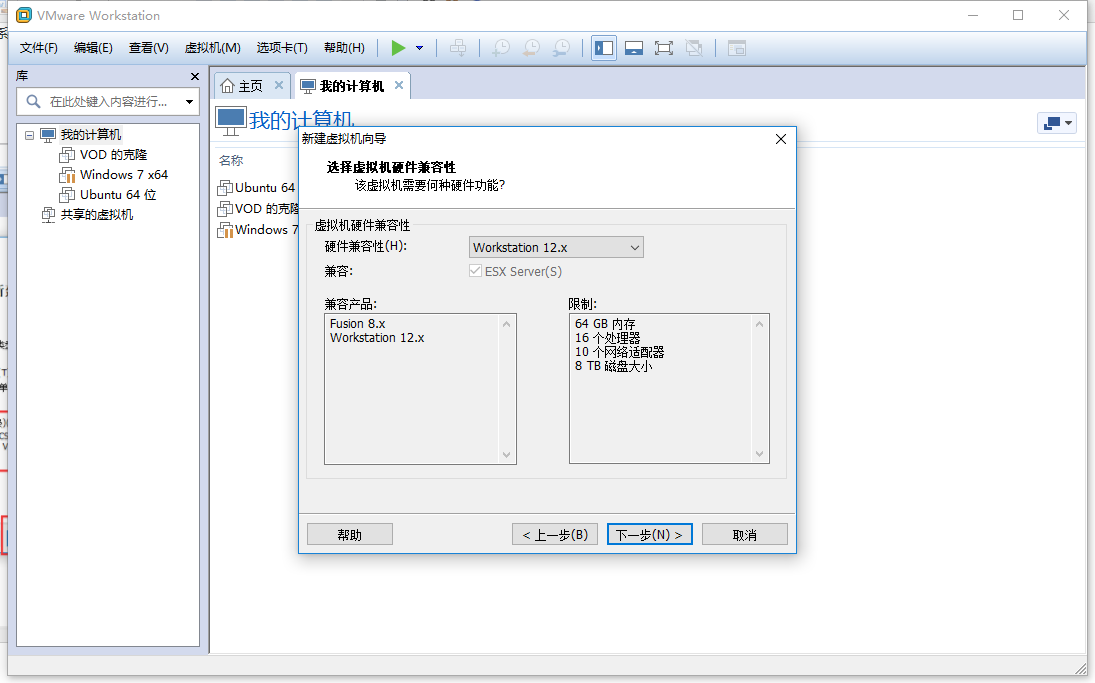
Task: Open the 硬件兼容性 Workstation 12.x dropdown
Action: point(556,247)
